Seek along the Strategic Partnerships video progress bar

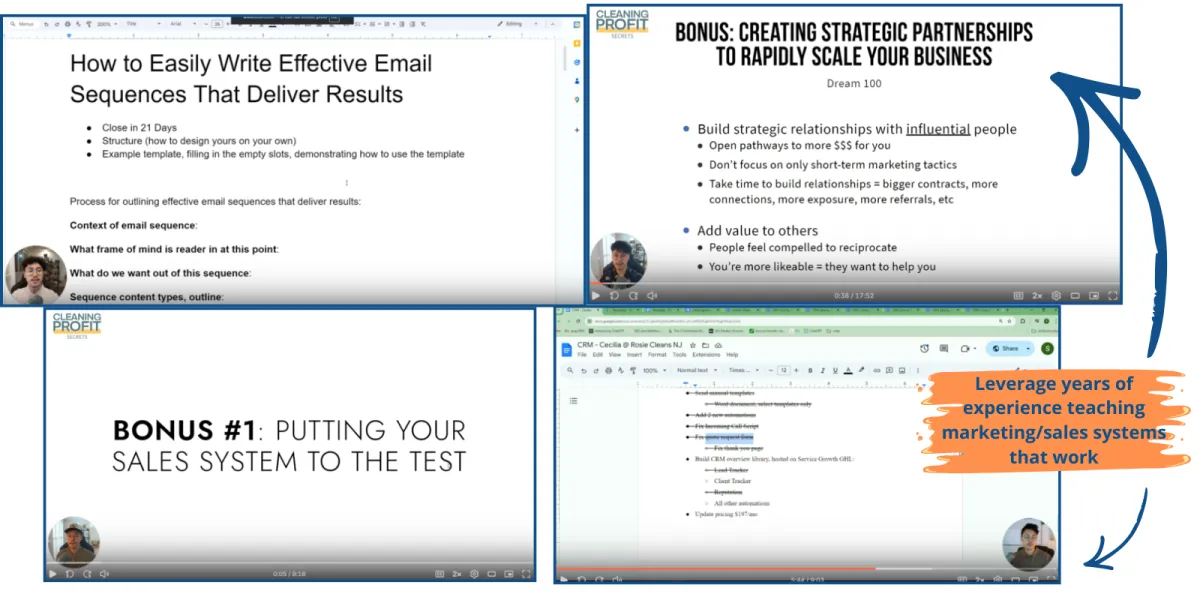point(854,284)
